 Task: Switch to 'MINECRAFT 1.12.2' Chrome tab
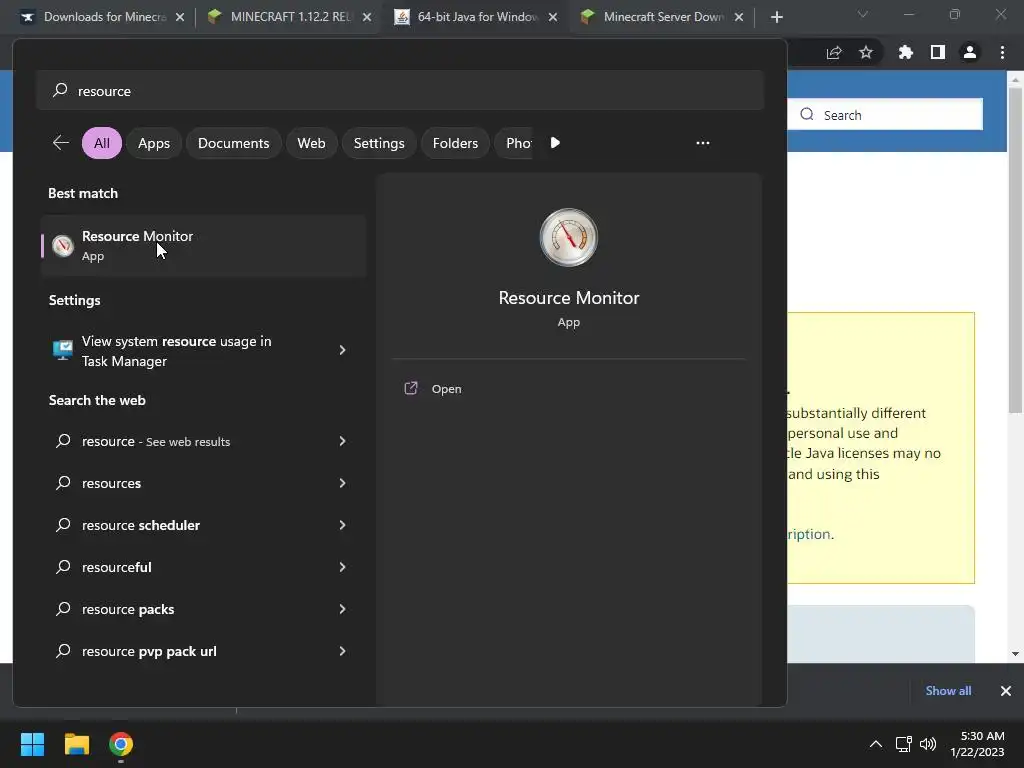tap(287, 17)
